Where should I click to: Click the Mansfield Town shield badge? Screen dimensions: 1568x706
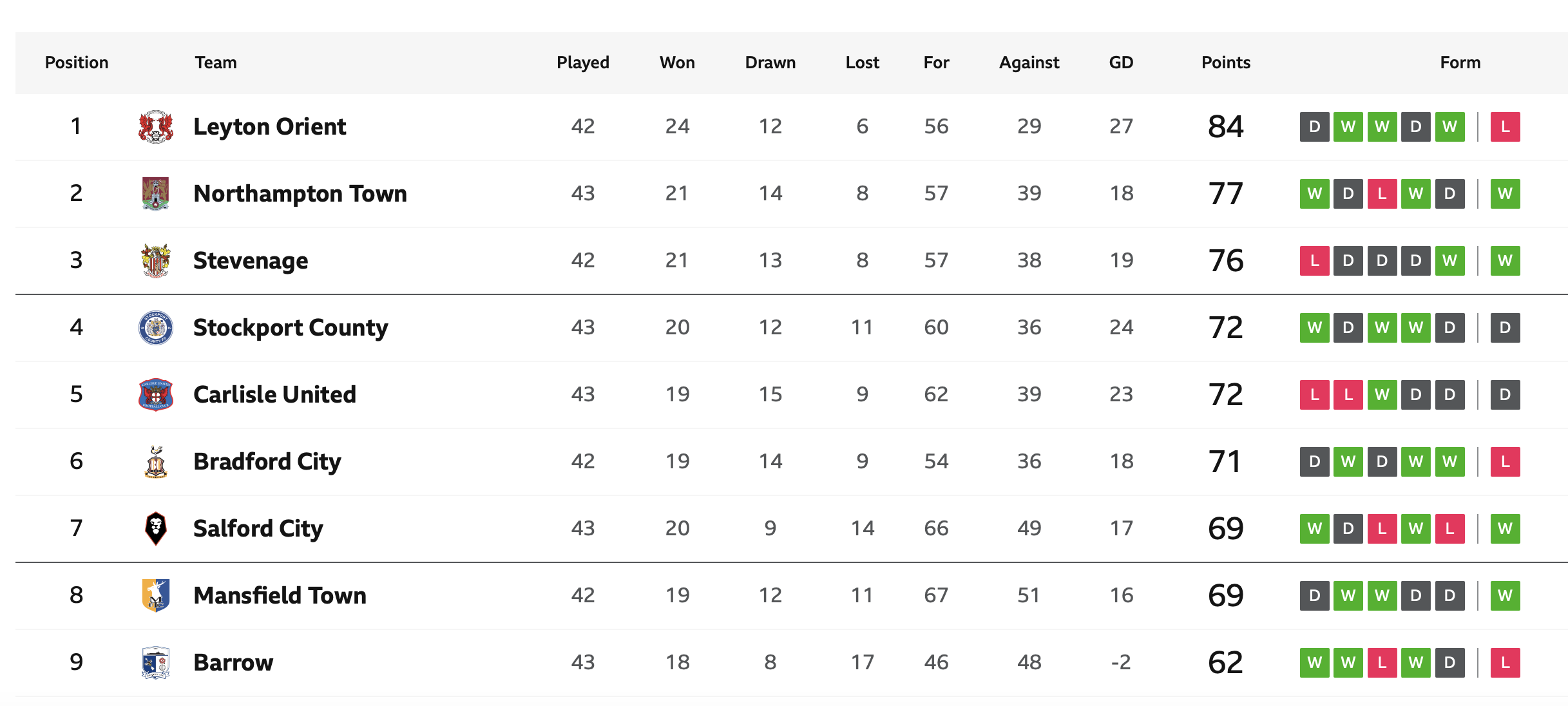coord(156,595)
